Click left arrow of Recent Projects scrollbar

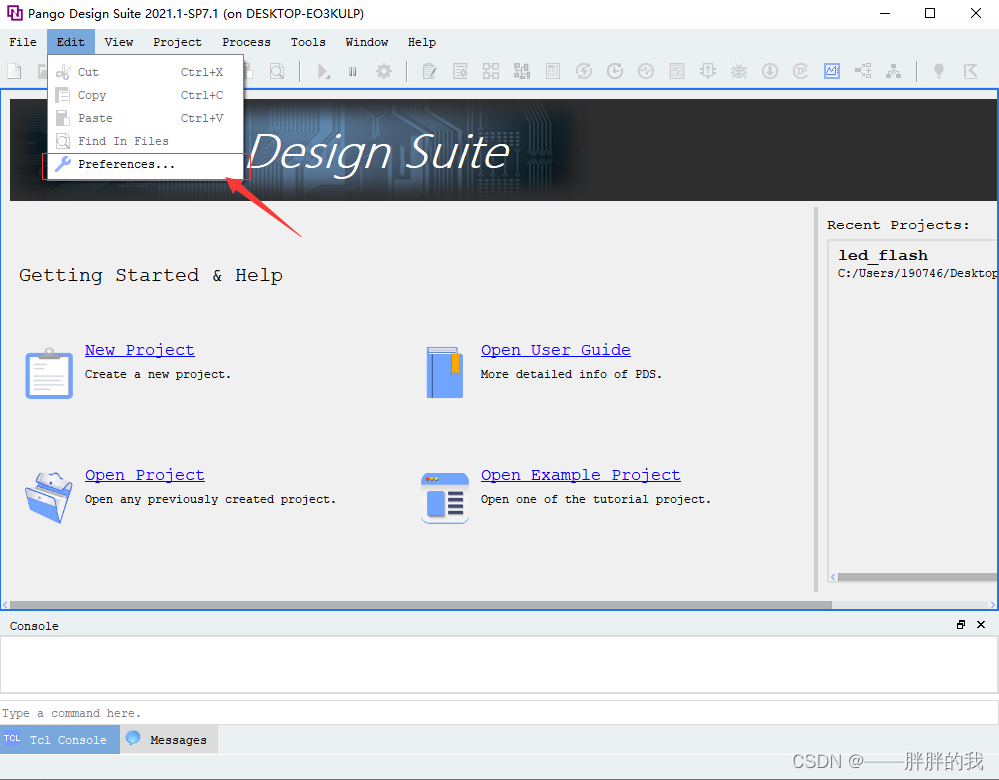[833, 577]
